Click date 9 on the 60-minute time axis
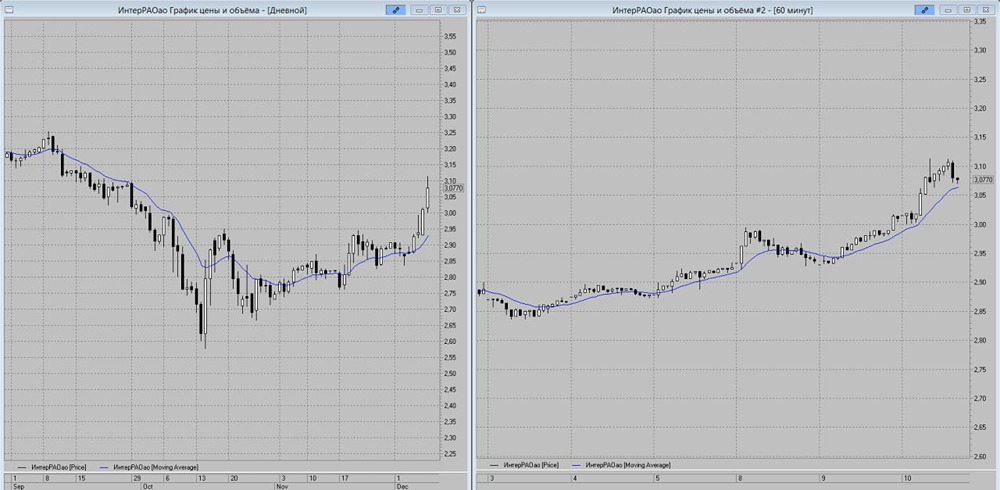This screenshot has height=490, width=1000. (822, 478)
